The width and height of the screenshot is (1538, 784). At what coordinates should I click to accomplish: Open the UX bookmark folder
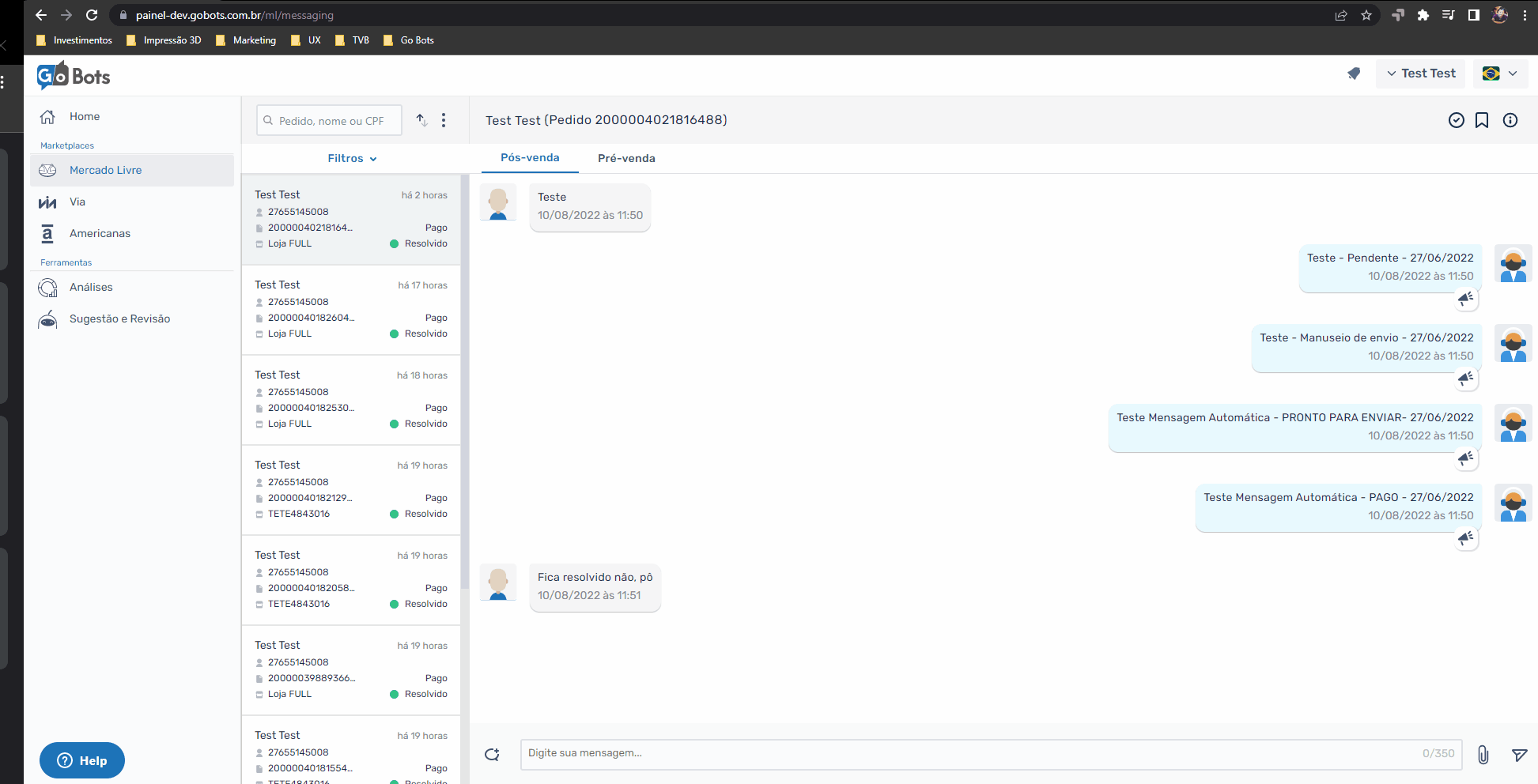point(306,40)
